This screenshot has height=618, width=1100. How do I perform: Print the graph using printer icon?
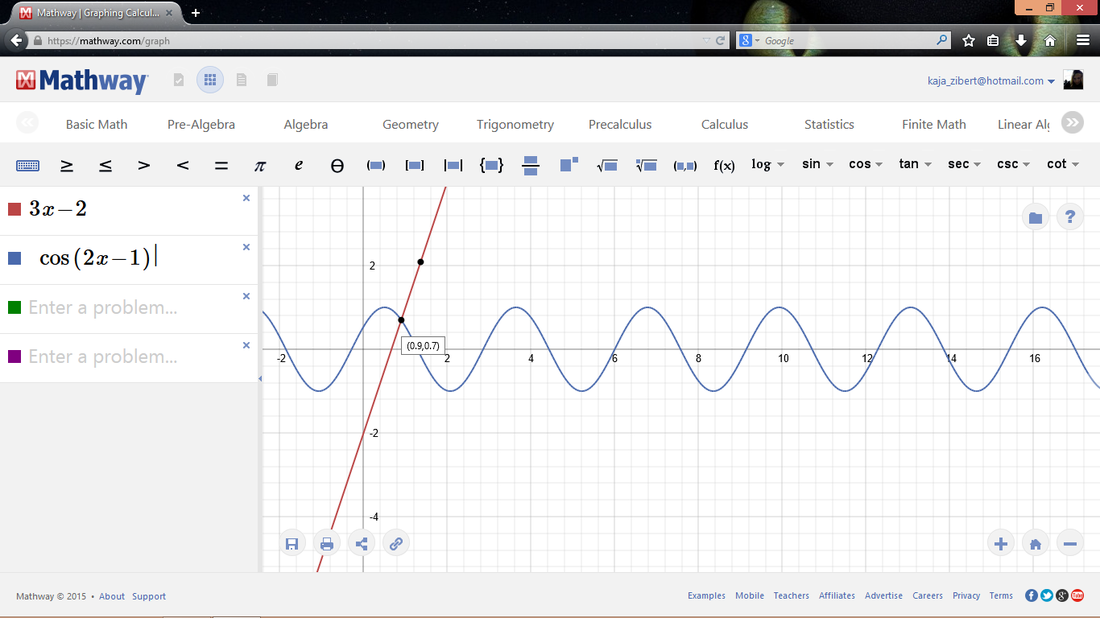tap(326, 544)
